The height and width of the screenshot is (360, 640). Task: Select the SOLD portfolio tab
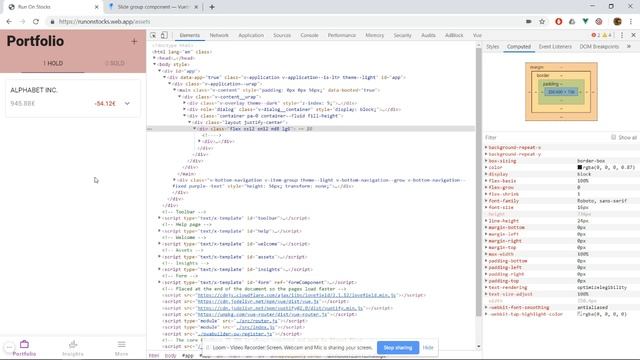click(115, 63)
